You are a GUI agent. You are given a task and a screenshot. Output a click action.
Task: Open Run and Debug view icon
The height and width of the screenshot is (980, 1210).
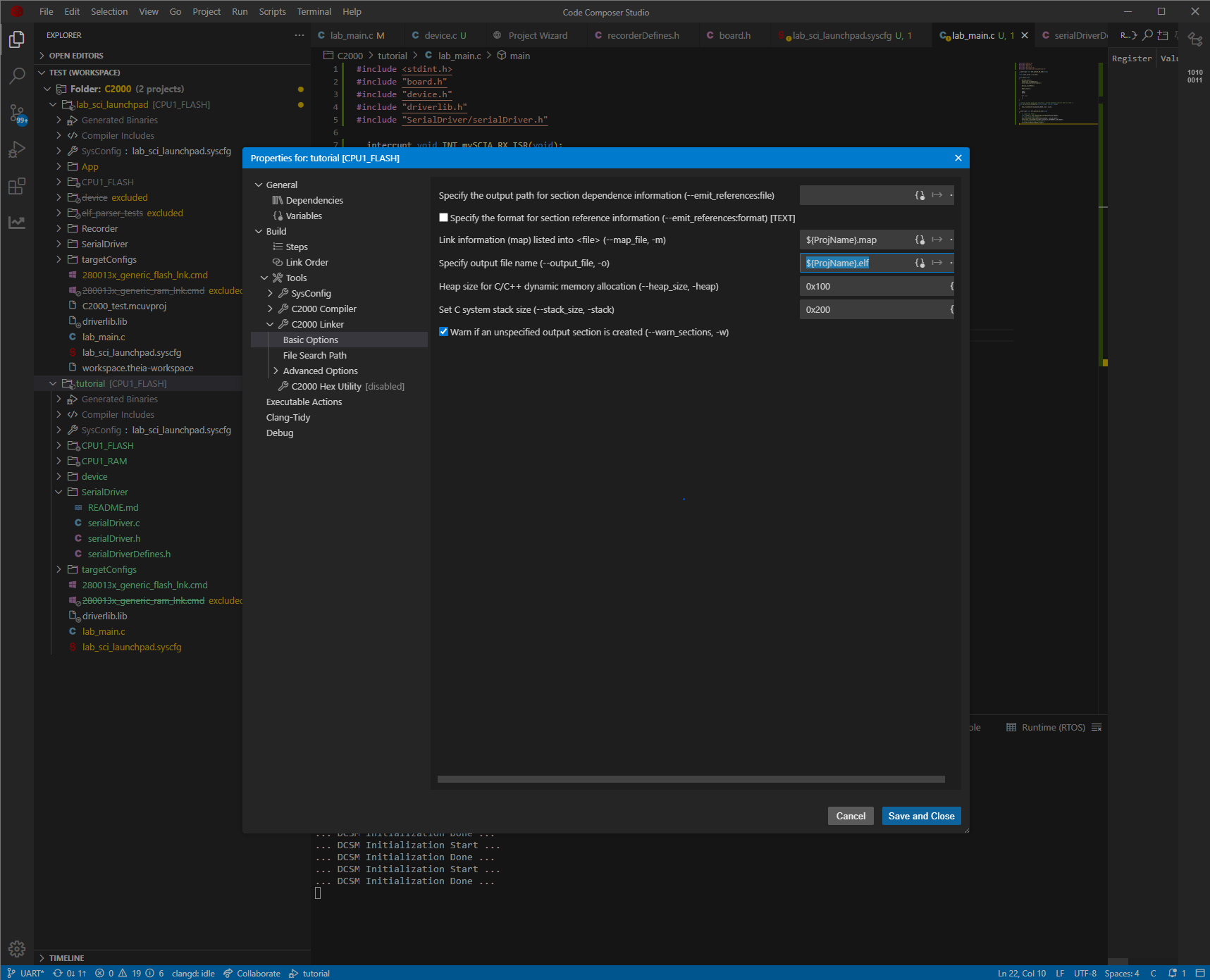[17, 149]
